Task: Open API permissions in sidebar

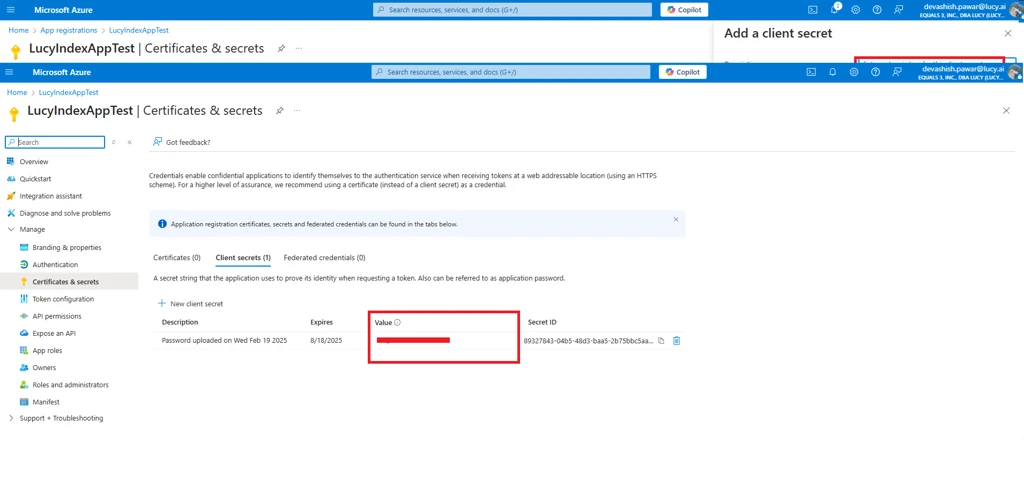Action: [x=57, y=316]
